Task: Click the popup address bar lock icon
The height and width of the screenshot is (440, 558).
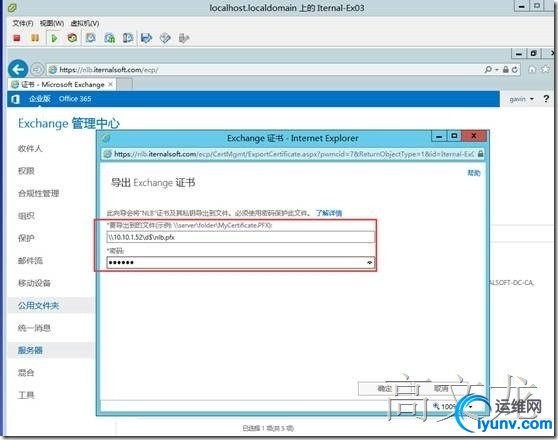Action: [x=480, y=154]
